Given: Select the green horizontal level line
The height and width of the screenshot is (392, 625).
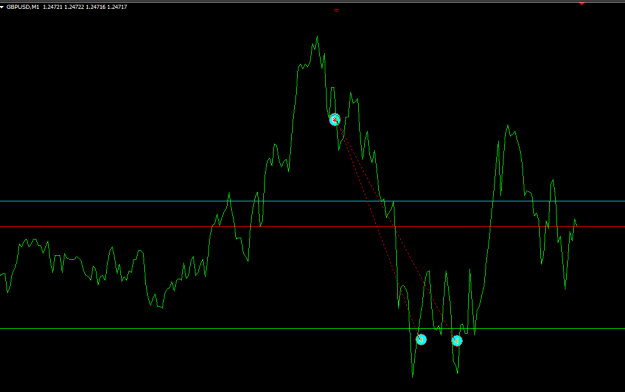Looking at the screenshot, I should 312,329.
